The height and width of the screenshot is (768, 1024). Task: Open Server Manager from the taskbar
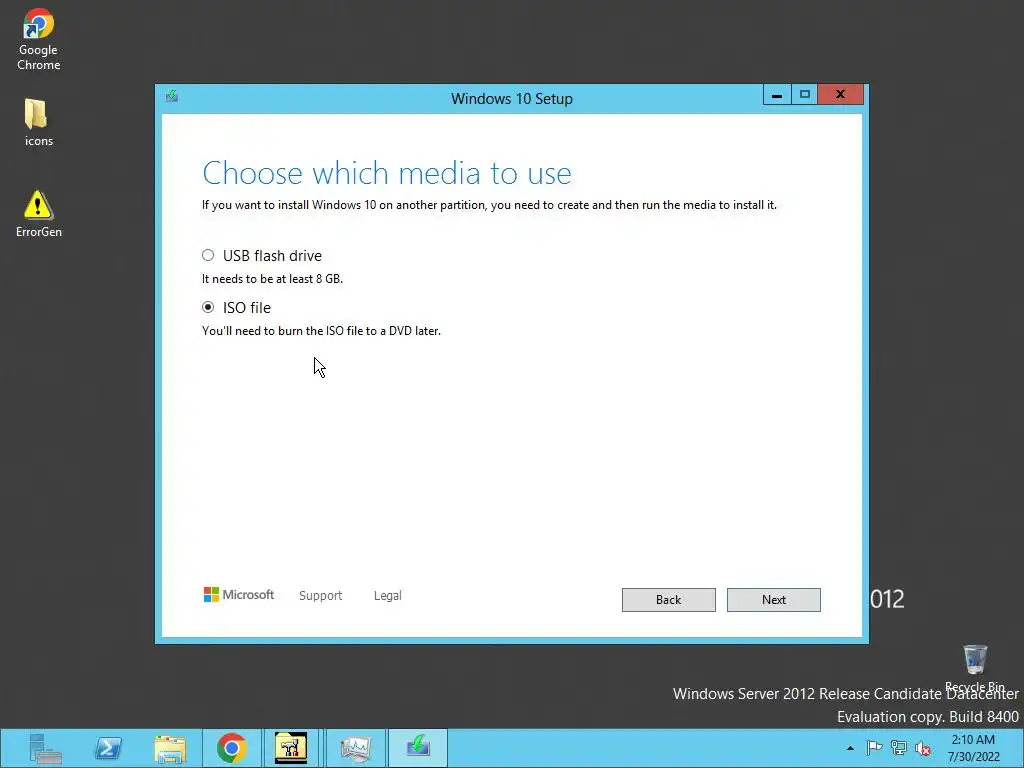pyautogui.click(x=45, y=748)
